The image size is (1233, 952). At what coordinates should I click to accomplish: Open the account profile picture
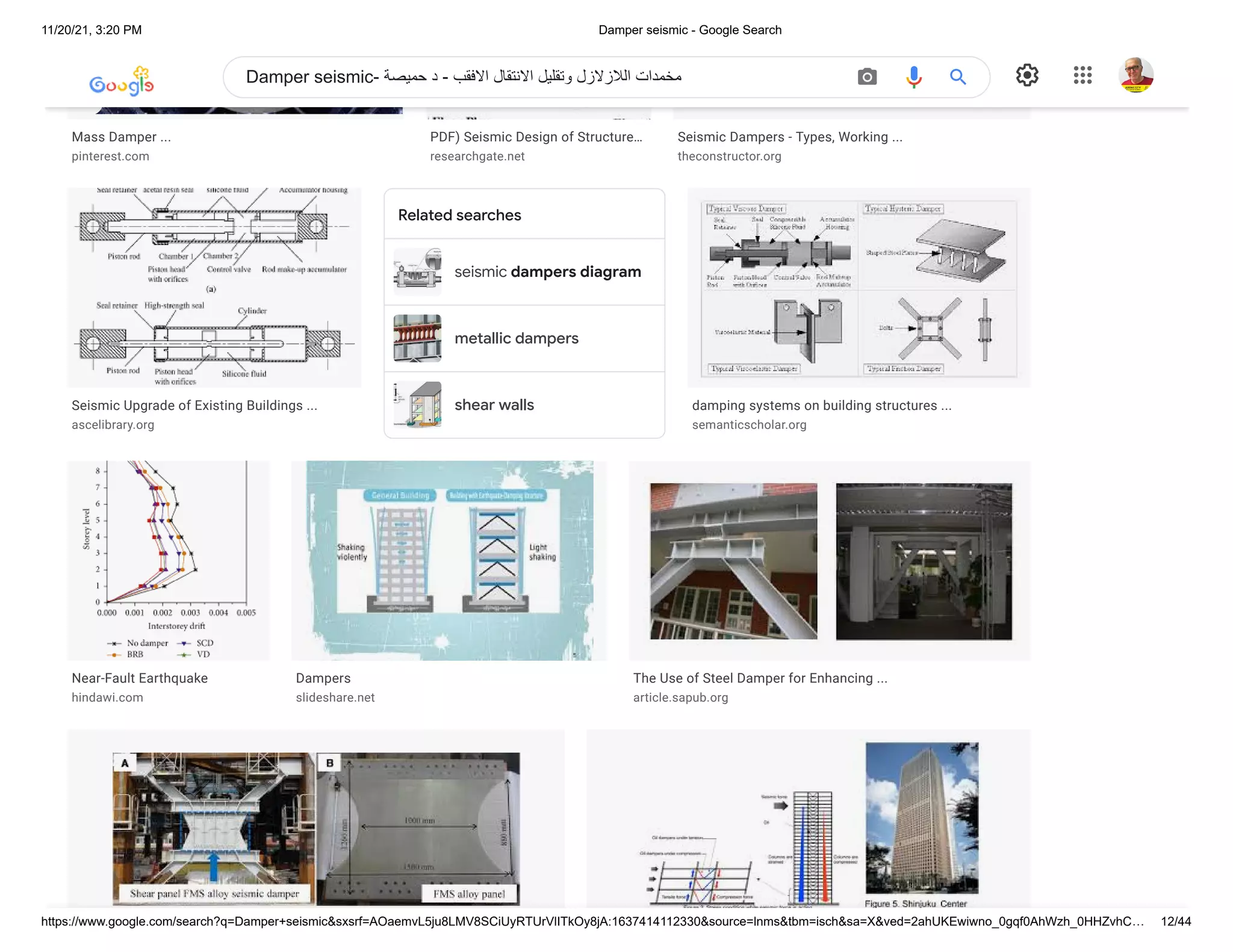(x=1135, y=75)
